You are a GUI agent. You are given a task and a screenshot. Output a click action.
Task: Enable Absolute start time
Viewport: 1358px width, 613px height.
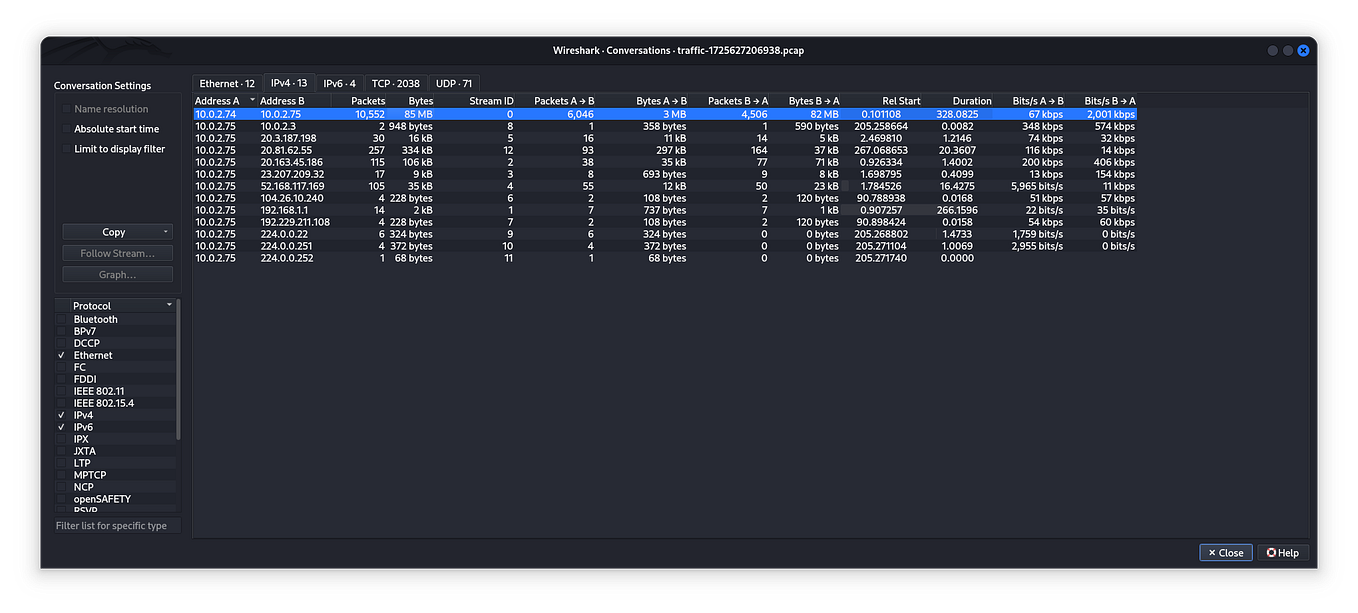pyautogui.click(x=66, y=128)
